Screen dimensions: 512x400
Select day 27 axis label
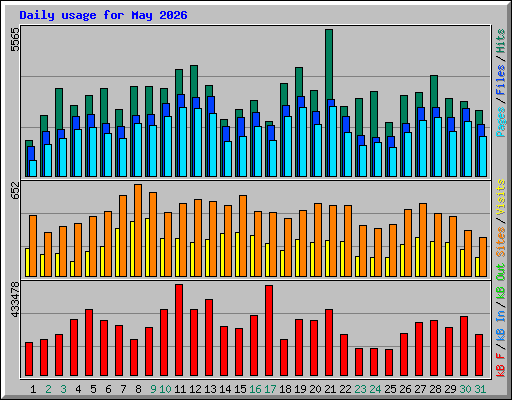[x=420, y=389]
